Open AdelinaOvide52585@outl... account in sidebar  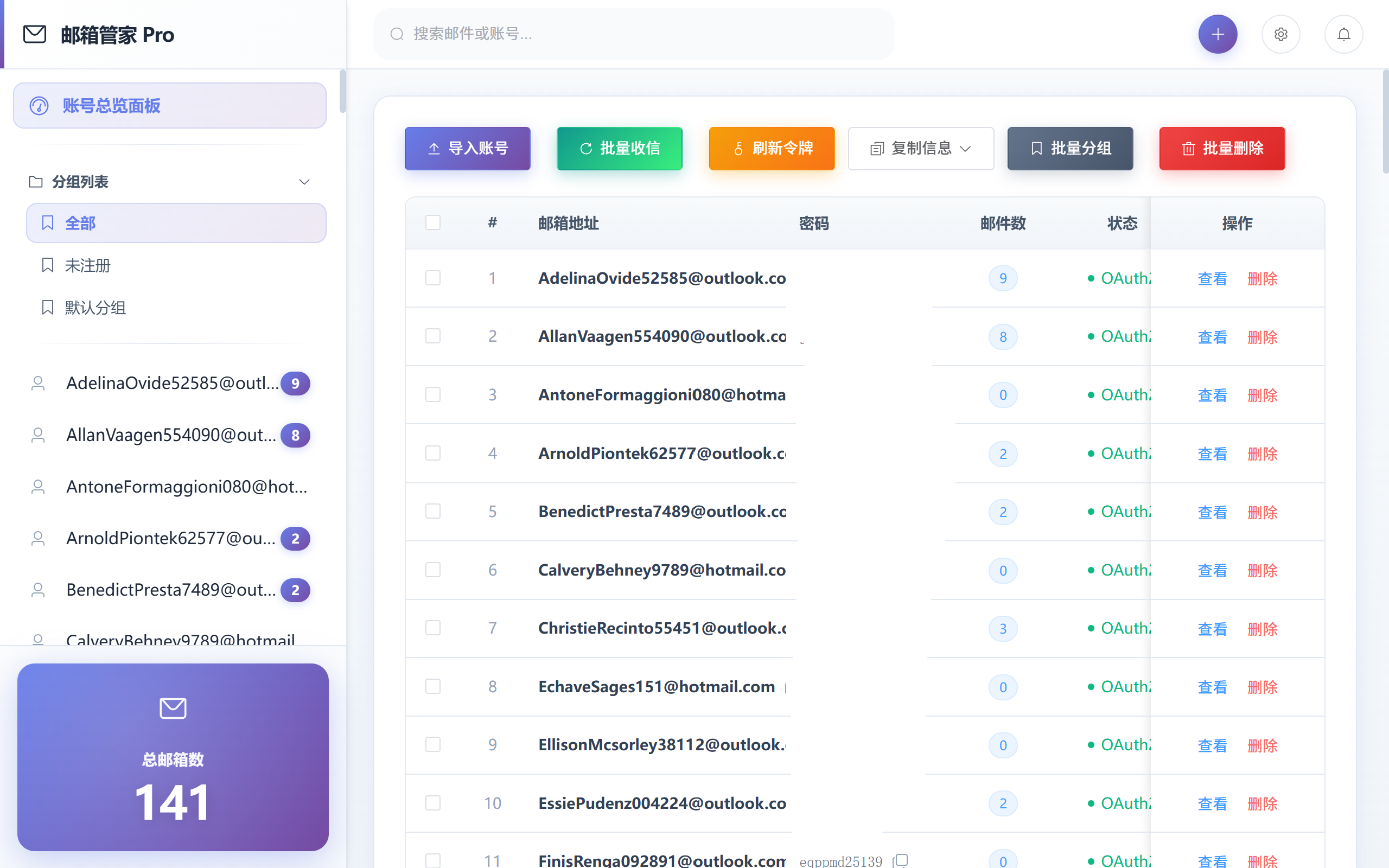tap(170, 383)
